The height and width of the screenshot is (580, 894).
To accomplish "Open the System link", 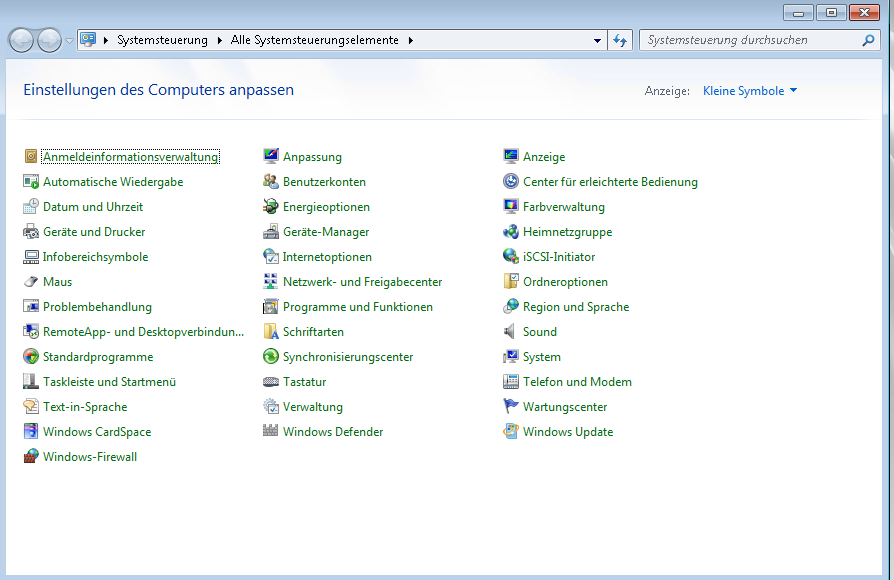I will pos(542,357).
